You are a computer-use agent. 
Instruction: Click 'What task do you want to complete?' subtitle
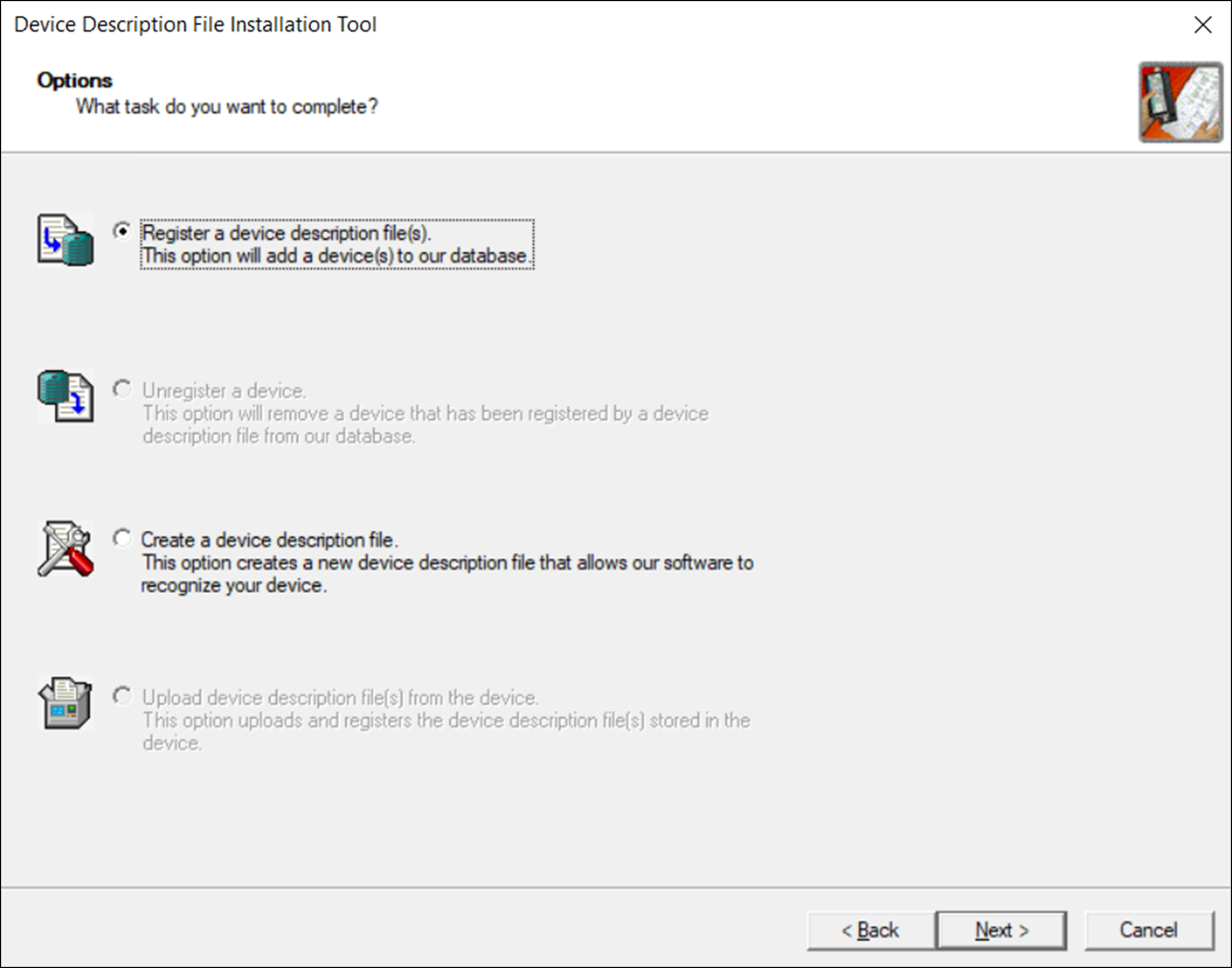(x=226, y=107)
